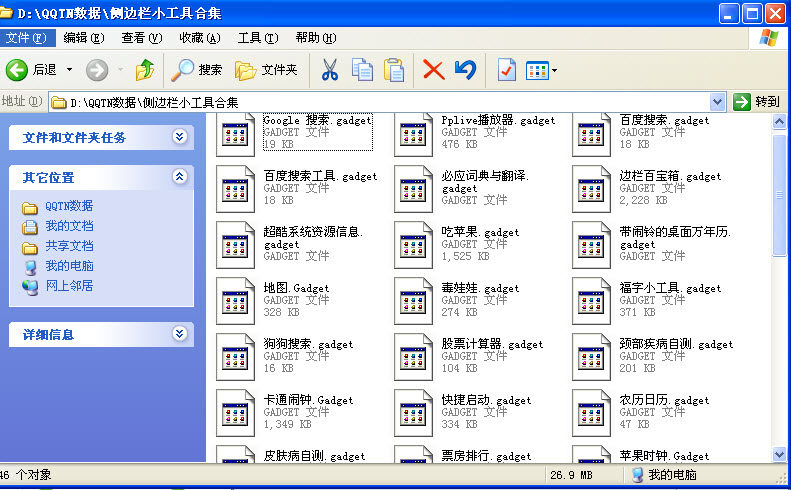Select the 毒娃娃.gadget file icon

(413, 301)
